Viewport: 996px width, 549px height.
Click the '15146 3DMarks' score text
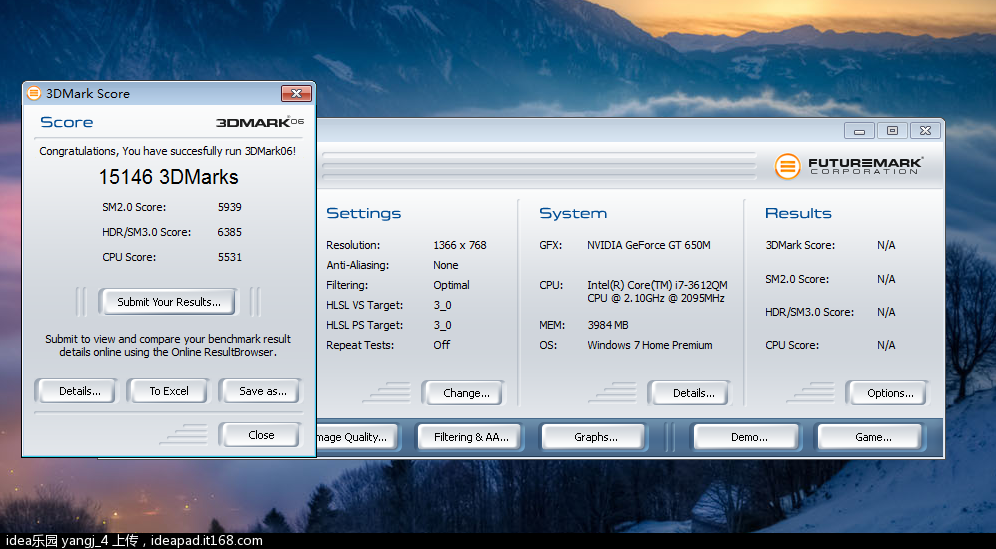tap(168, 177)
